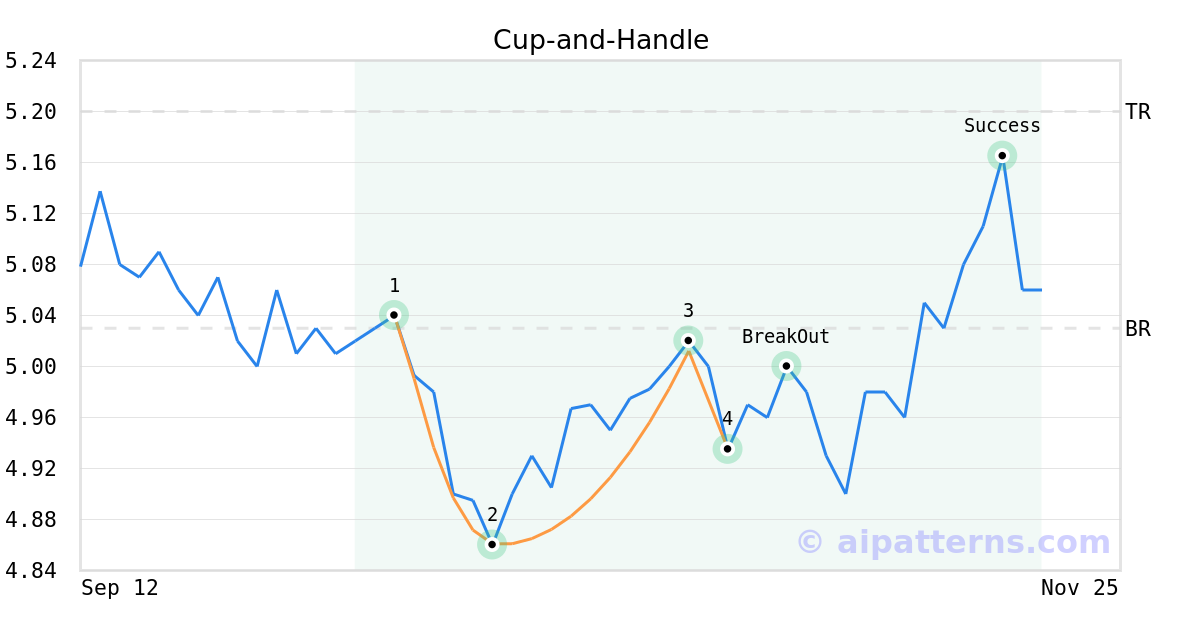Viewport: 1200px width, 630px height.
Task: Click the 'Success' text annotation
Action: click(1002, 126)
